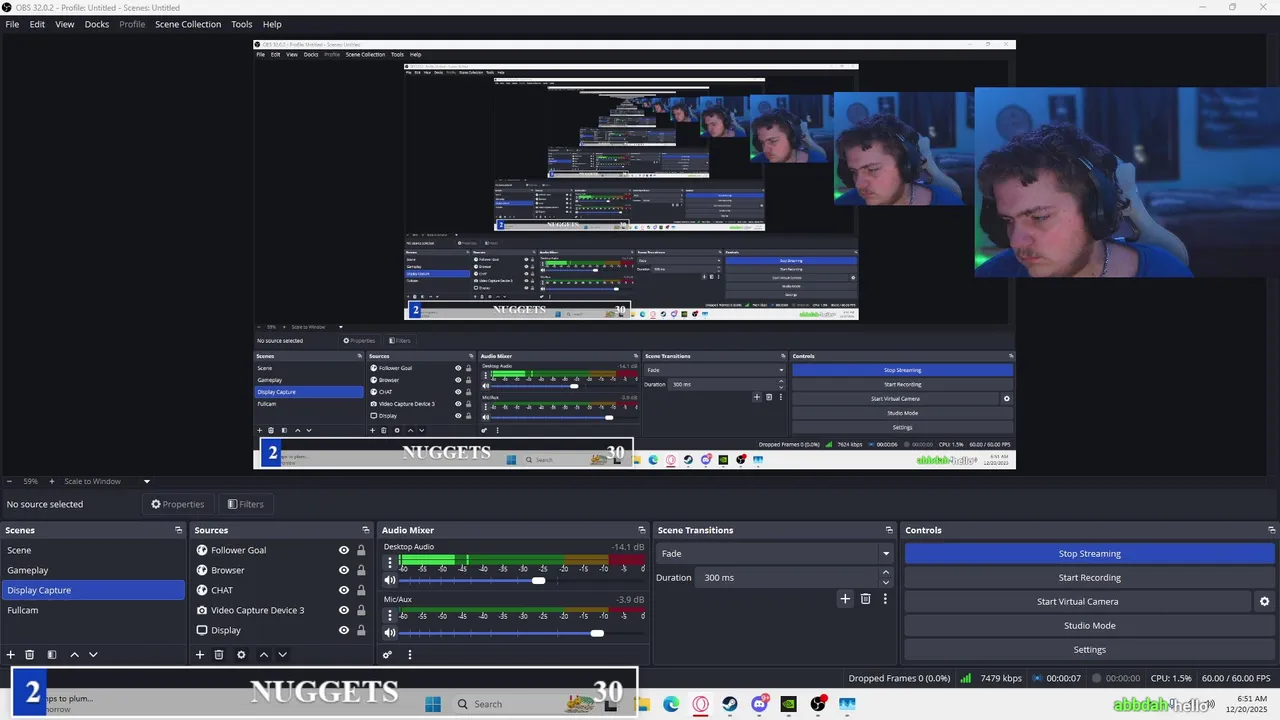The height and width of the screenshot is (720, 1280).
Task: Move source down using Sources down arrow
Action: point(282,654)
